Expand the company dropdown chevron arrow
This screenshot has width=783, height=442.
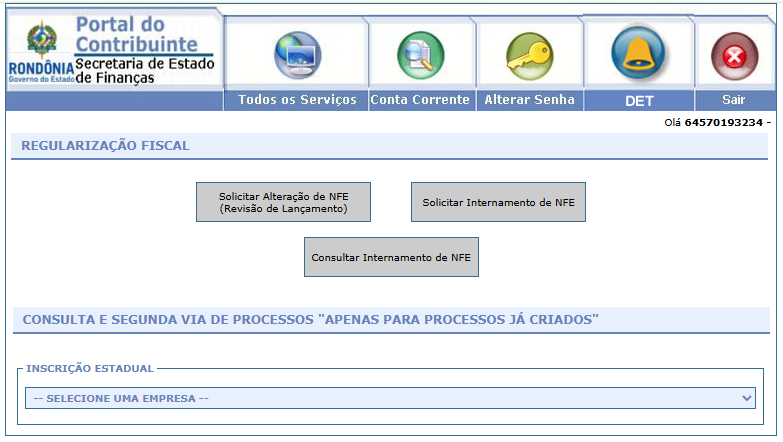(x=746, y=398)
